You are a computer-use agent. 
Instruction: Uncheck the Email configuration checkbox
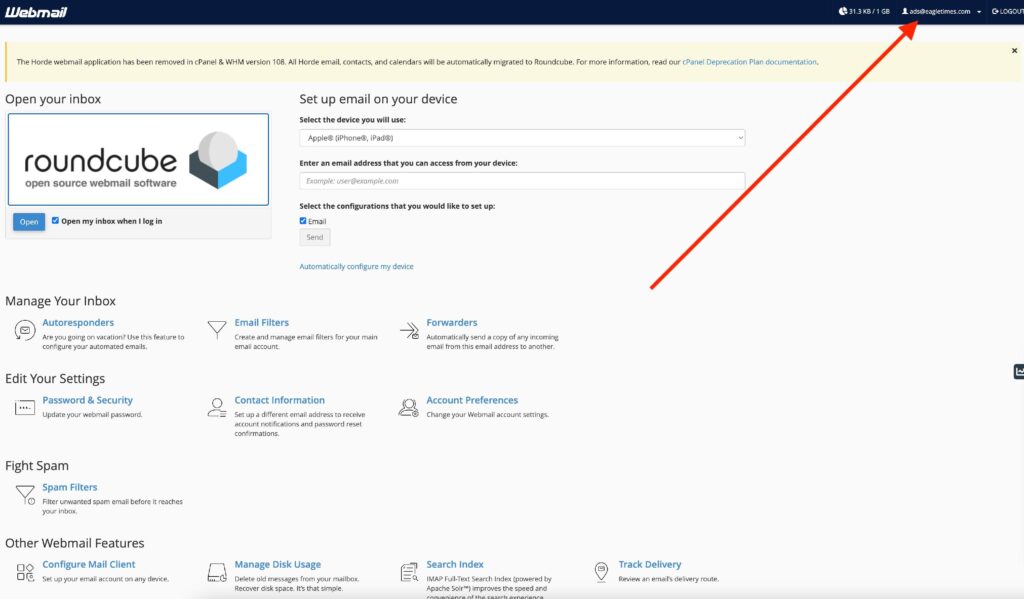point(304,221)
